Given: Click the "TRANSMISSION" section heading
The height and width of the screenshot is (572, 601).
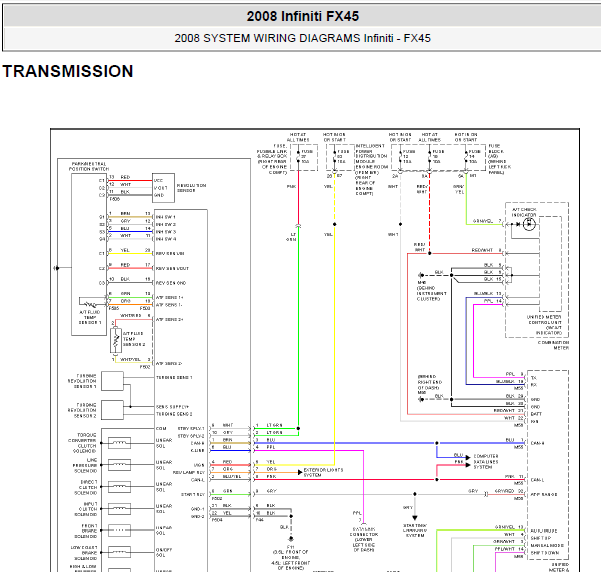Looking at the screenshot, I should pos(68,71).
